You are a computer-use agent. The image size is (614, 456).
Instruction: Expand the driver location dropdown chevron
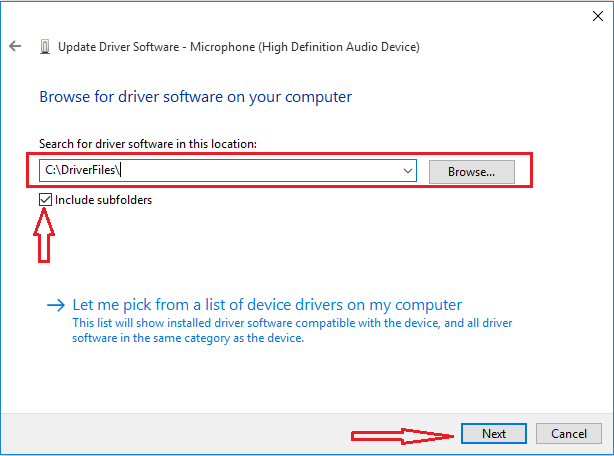coord(408,171)
